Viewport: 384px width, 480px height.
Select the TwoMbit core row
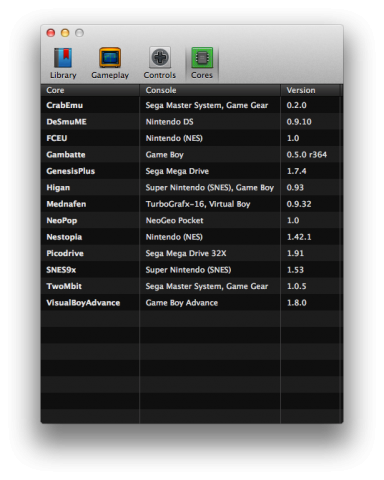coord(192,286)
